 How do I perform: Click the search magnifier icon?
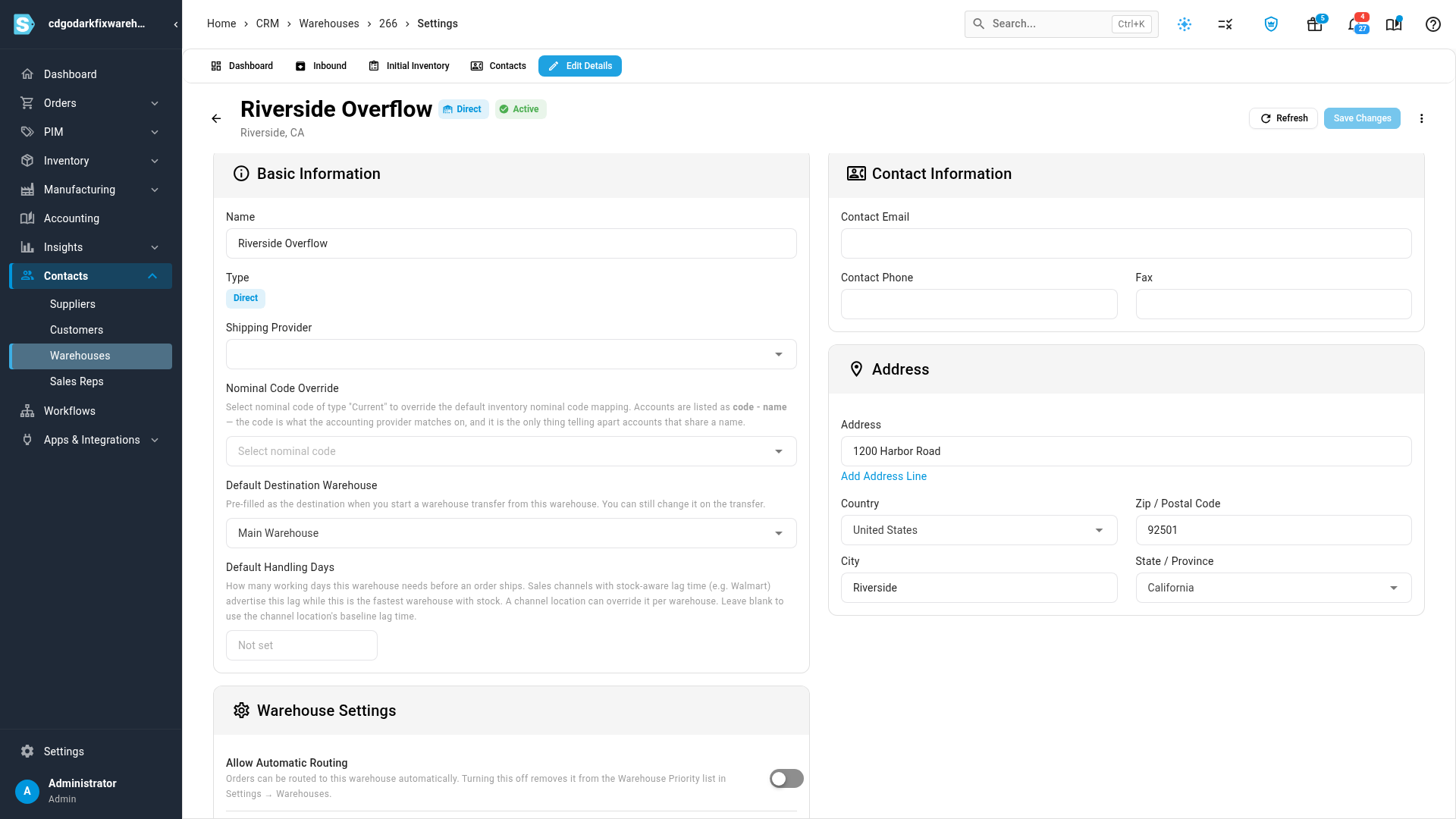(979, 24)
